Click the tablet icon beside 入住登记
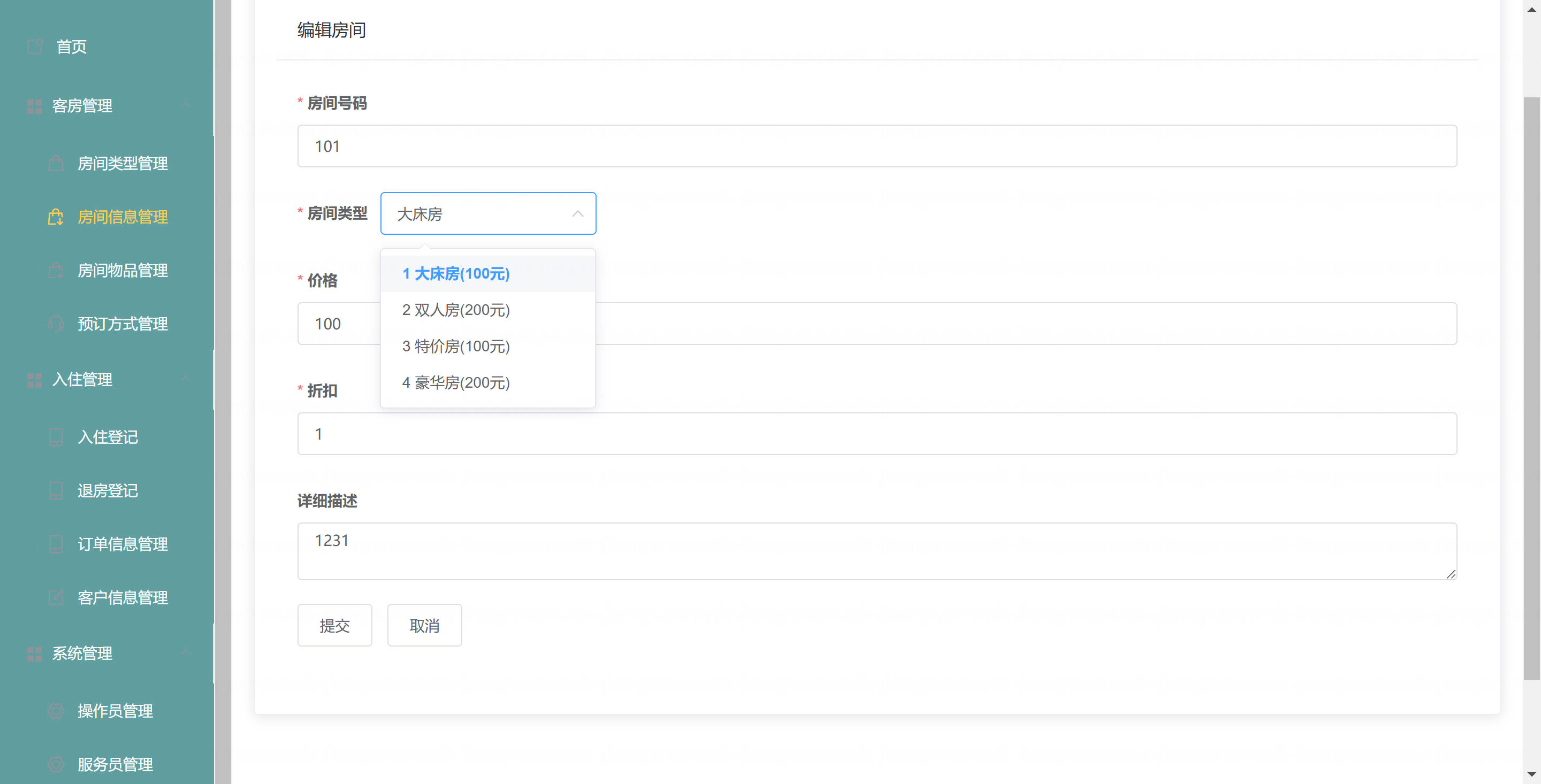 tap(56, 437)
